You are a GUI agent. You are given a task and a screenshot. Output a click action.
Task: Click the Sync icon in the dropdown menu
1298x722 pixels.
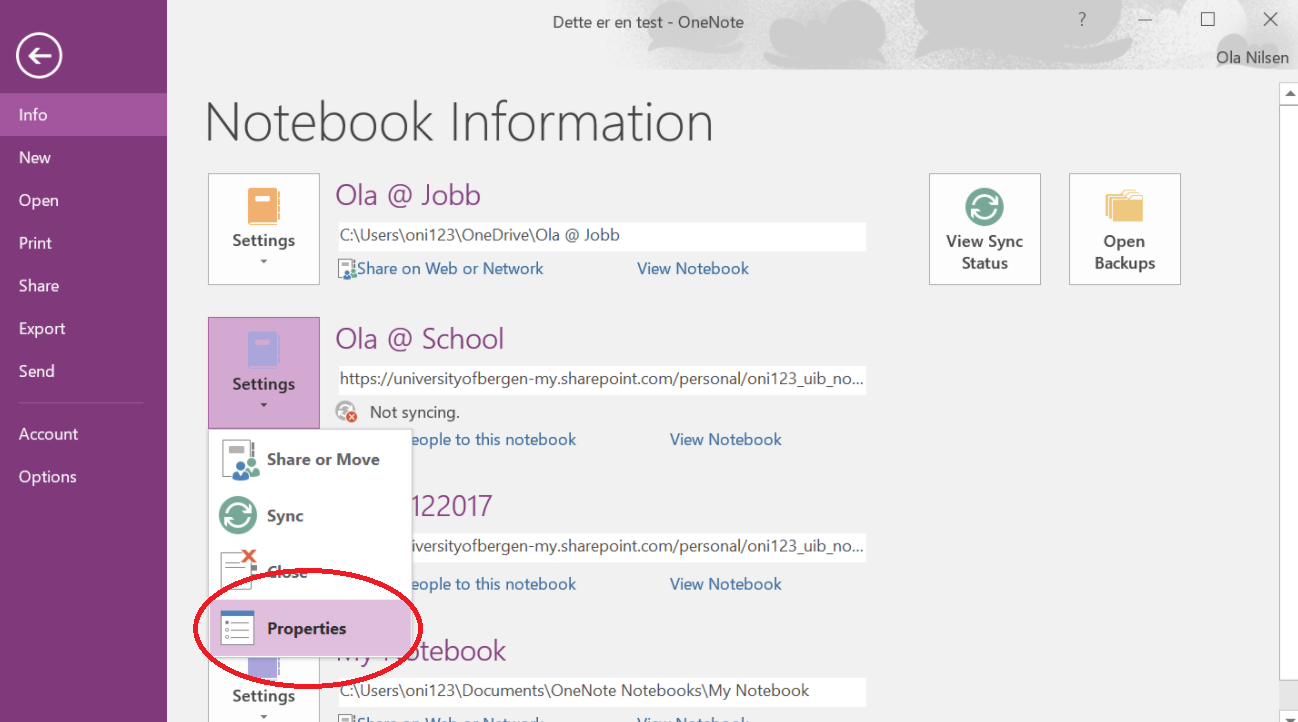click(238, 516)
